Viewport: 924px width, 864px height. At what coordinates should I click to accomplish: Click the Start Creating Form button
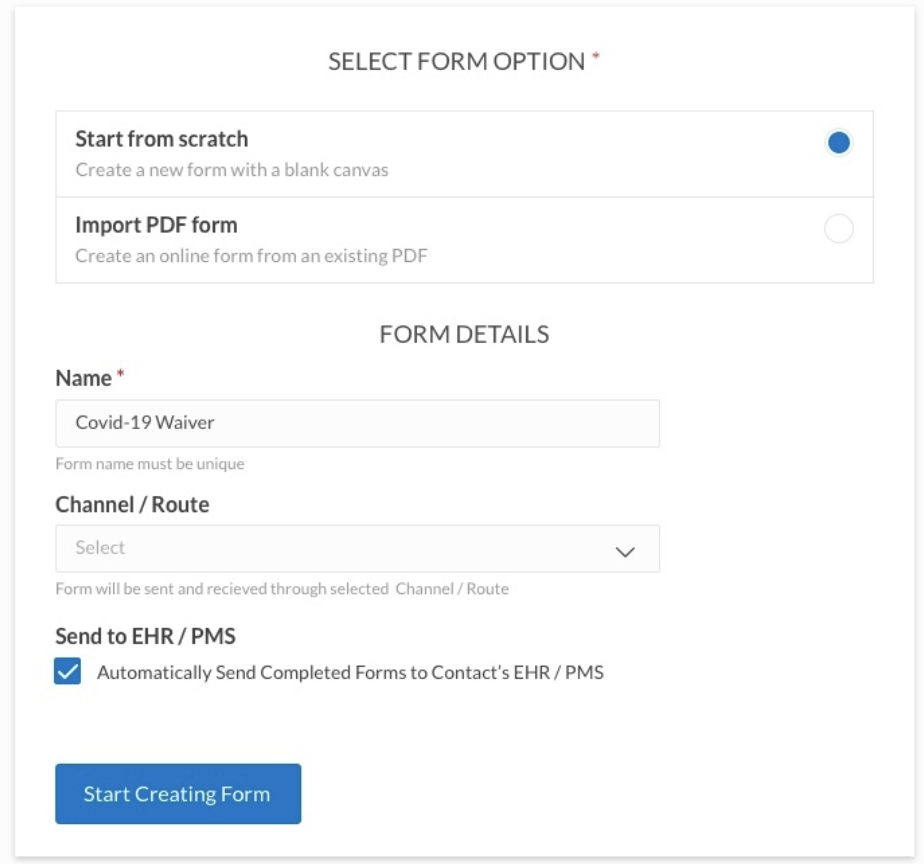coord(178,794)
